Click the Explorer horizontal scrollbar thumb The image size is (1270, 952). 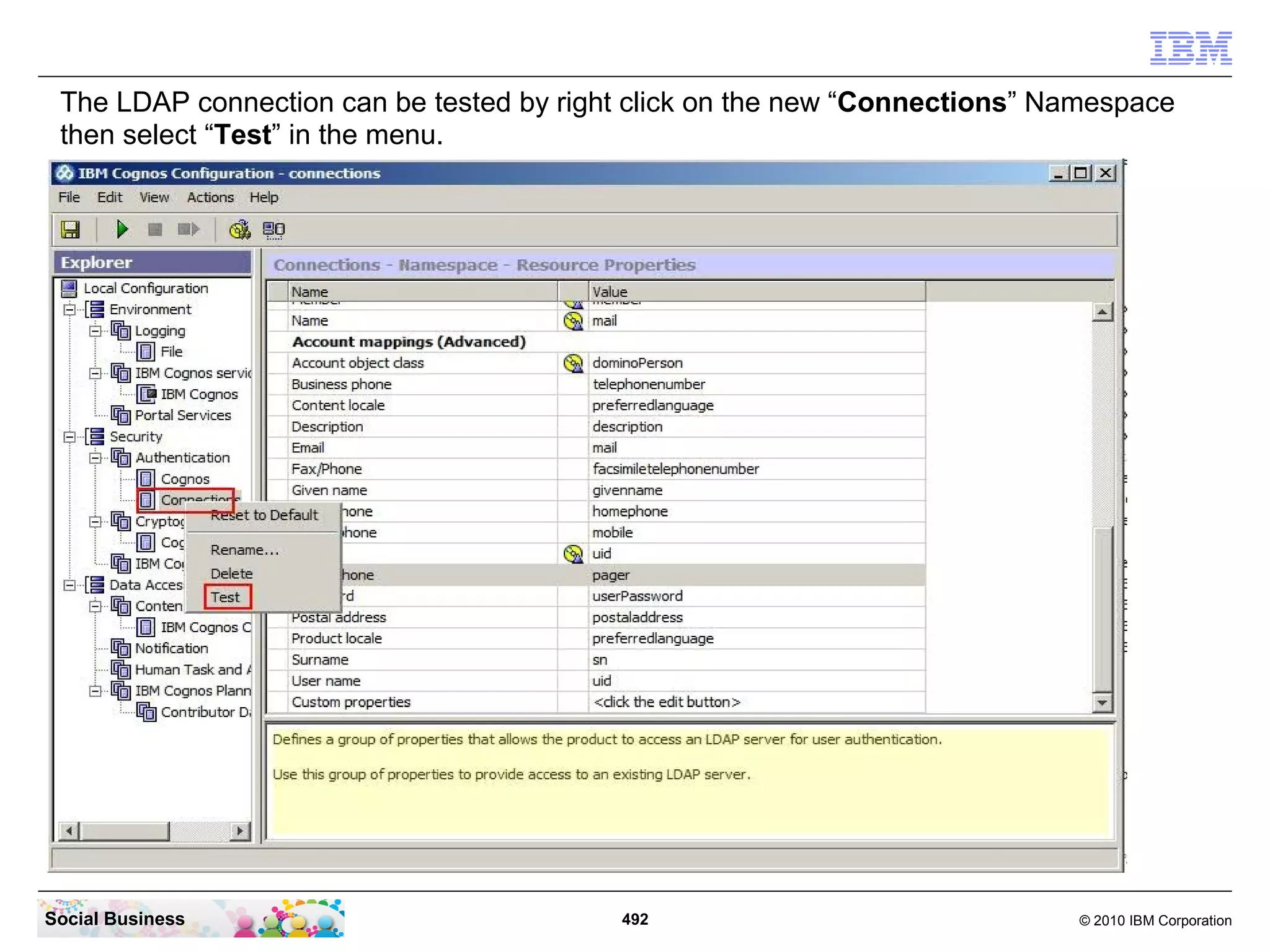click(x=125, y=831)
